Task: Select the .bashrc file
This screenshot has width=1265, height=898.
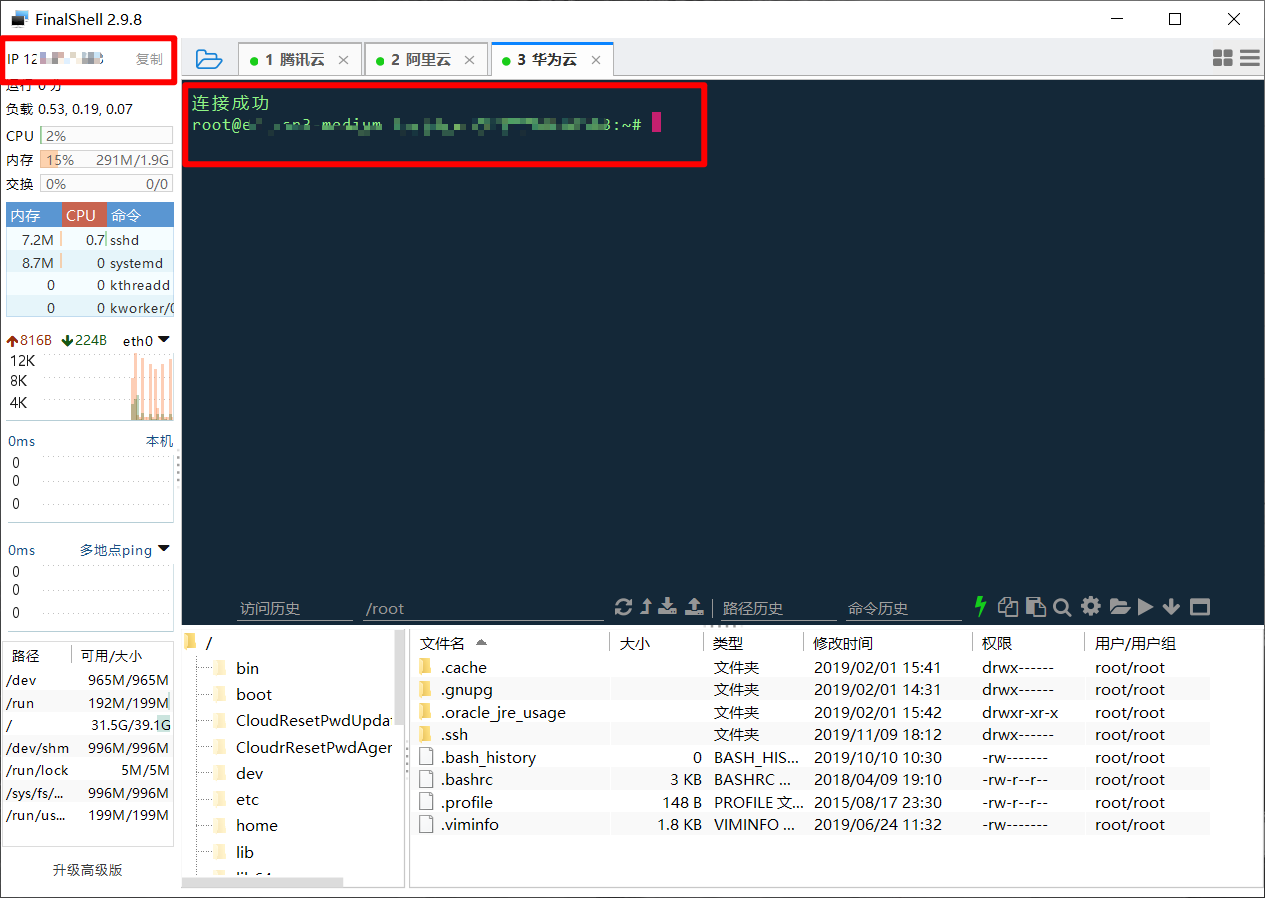Action: 810,779
